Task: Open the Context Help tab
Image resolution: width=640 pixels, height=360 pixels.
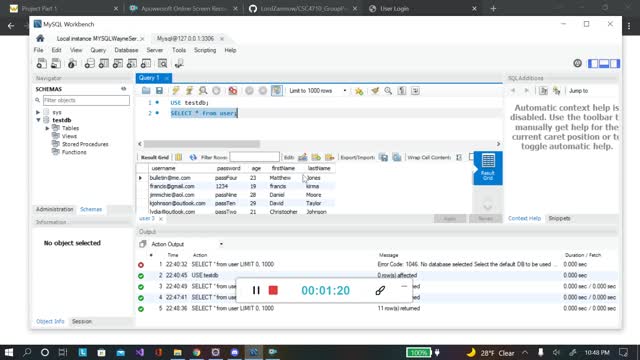Action: (524, 218)
